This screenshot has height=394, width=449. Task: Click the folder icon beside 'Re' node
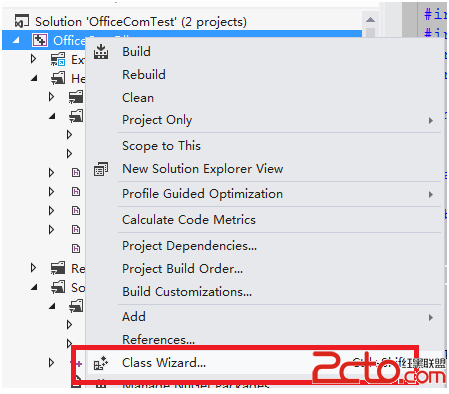pyautogui.click(x=58, y=268)
